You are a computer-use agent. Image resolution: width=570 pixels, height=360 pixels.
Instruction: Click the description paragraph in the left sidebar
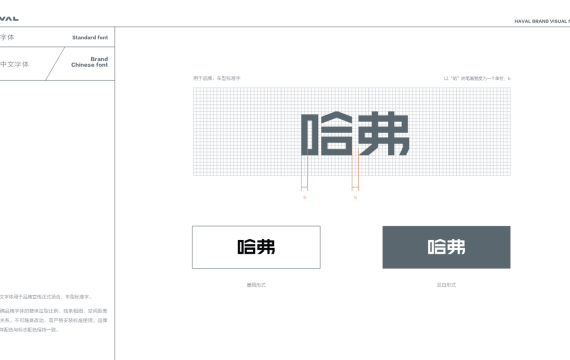53,313
